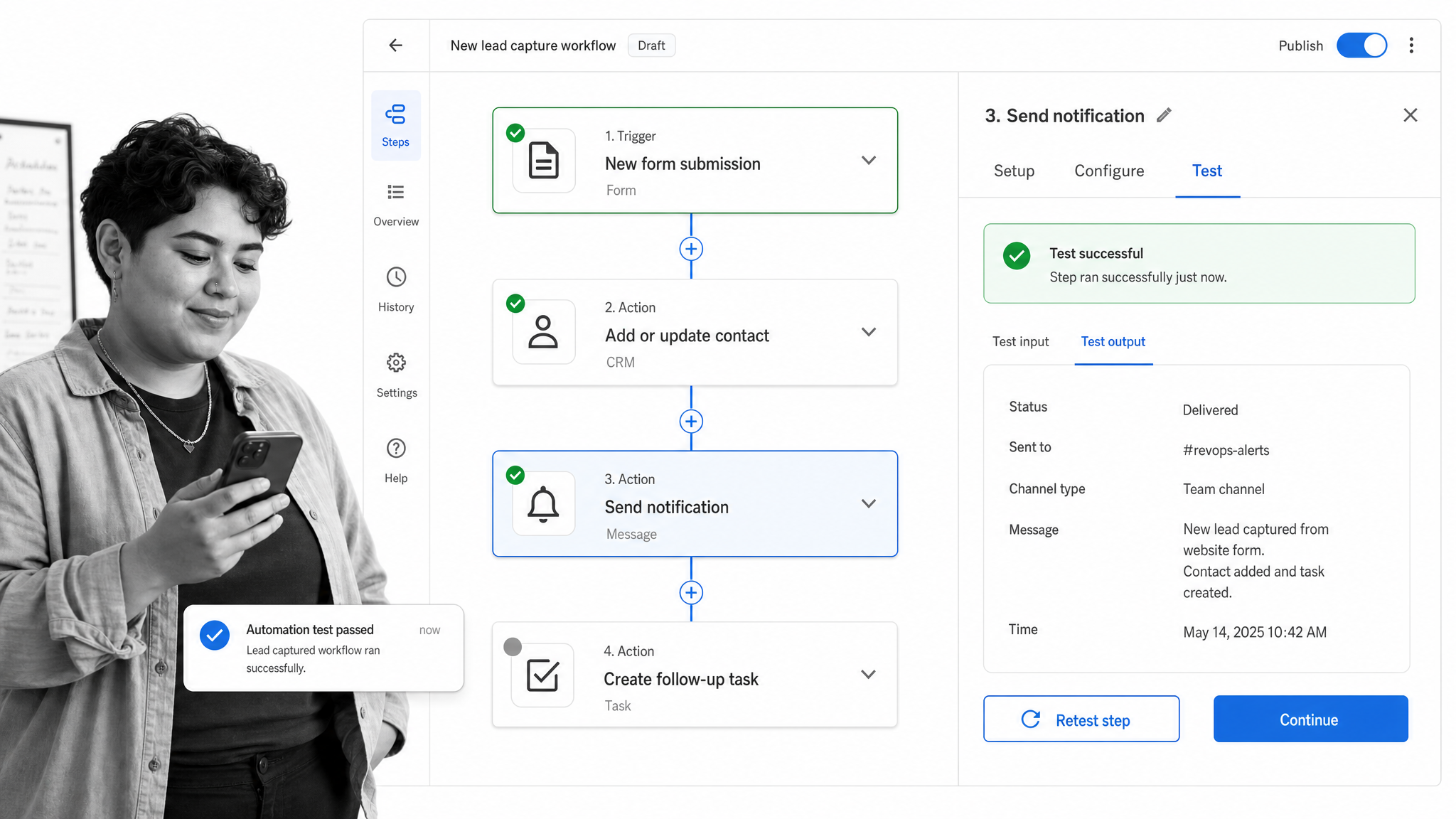Click the Team channel value
Viewport: 1456px width, 819px height.
(1224, 489)
